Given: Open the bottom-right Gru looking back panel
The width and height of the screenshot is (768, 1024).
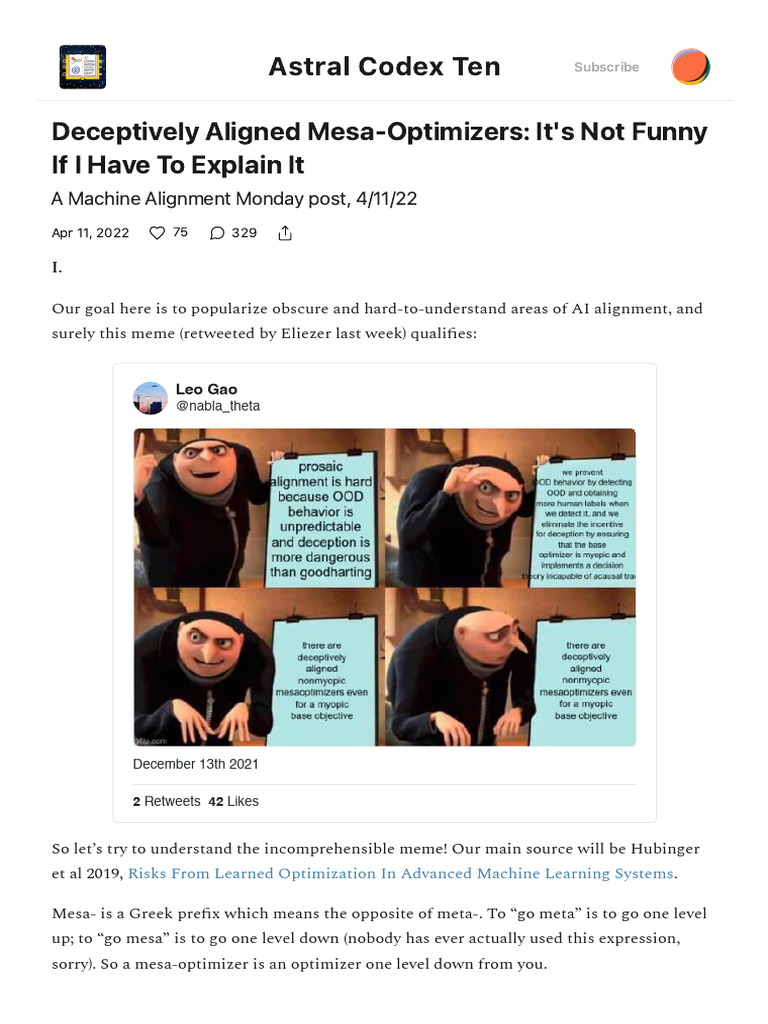Looking at the screenshot, I should (x=511, y=667).
